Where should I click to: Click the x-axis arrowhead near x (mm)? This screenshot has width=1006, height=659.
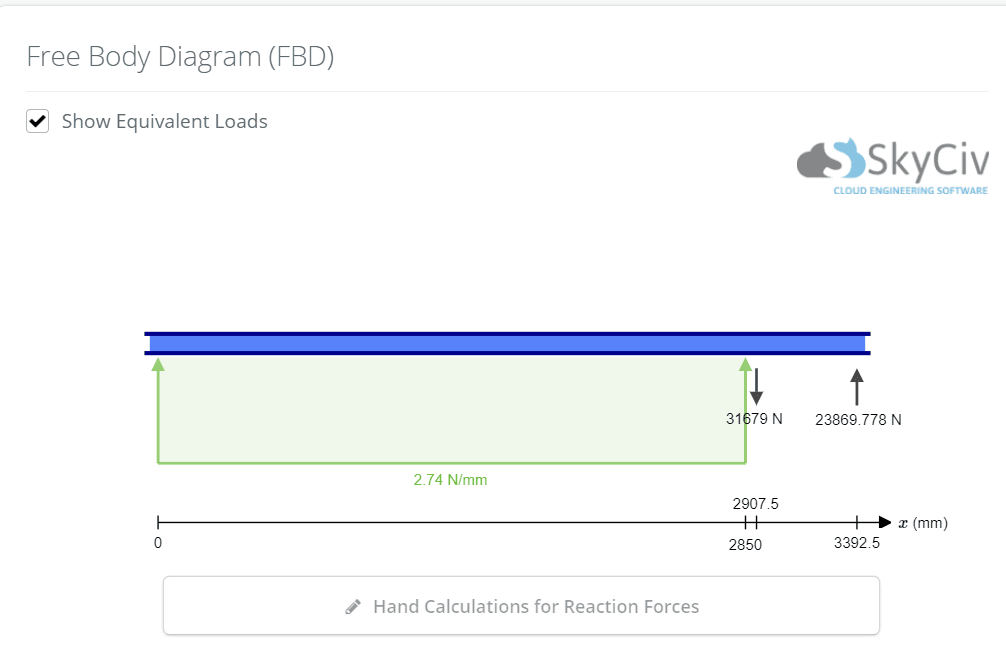point(884,522)
